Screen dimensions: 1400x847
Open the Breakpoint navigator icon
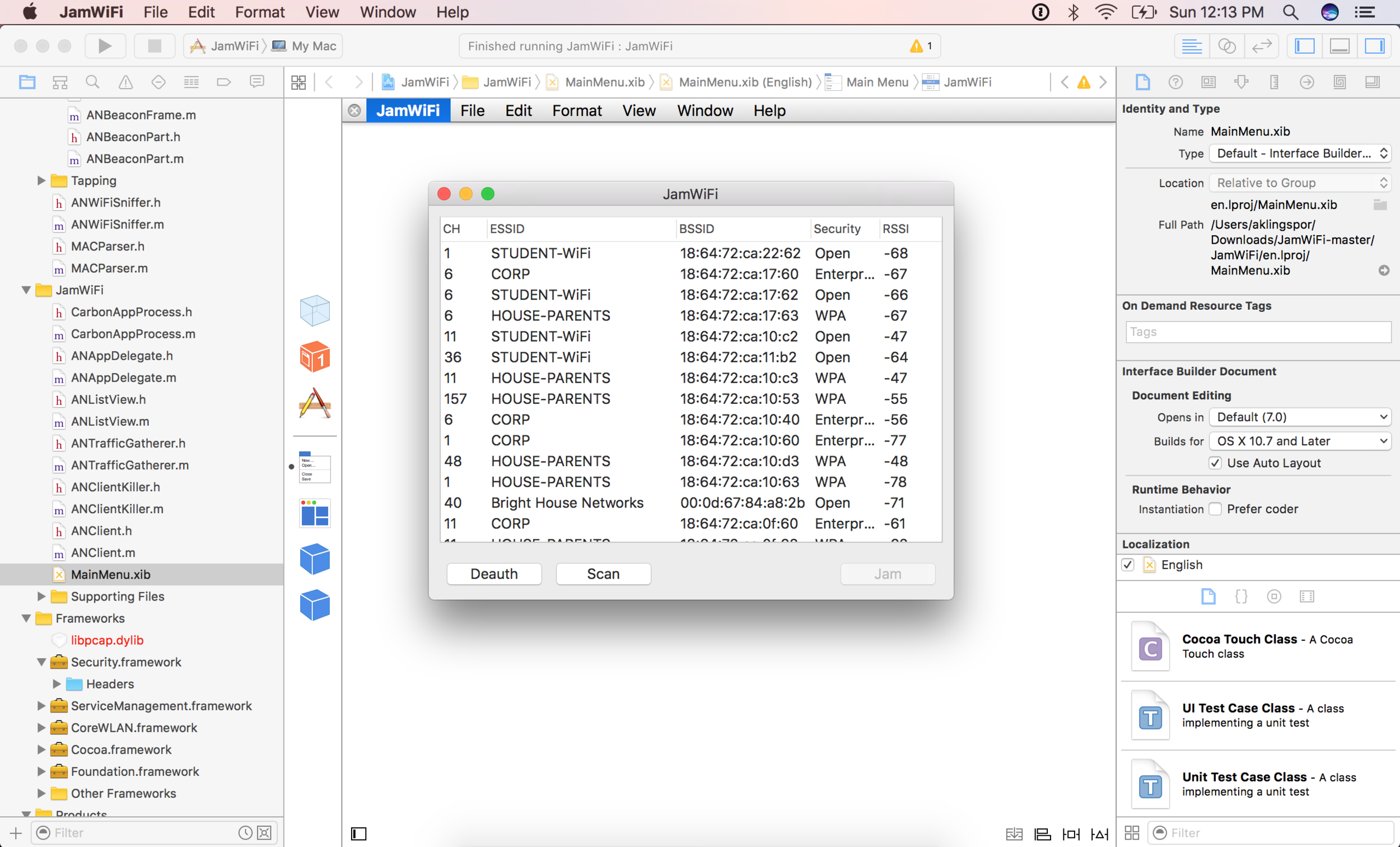224,82
